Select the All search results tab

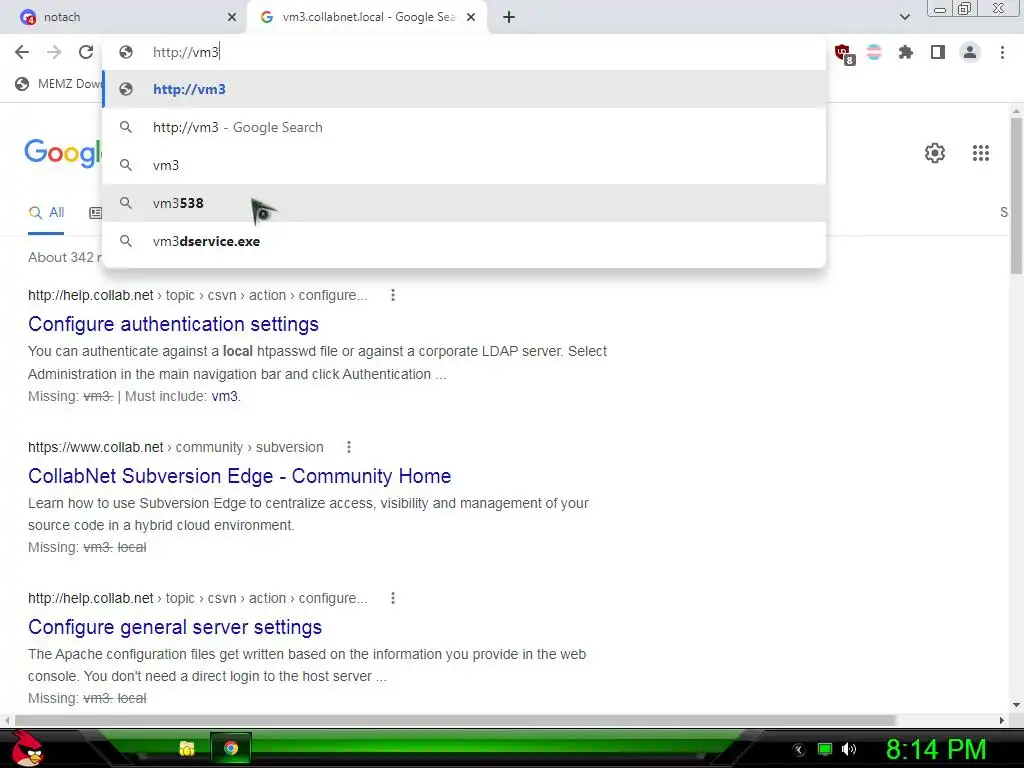click(46, 213)
